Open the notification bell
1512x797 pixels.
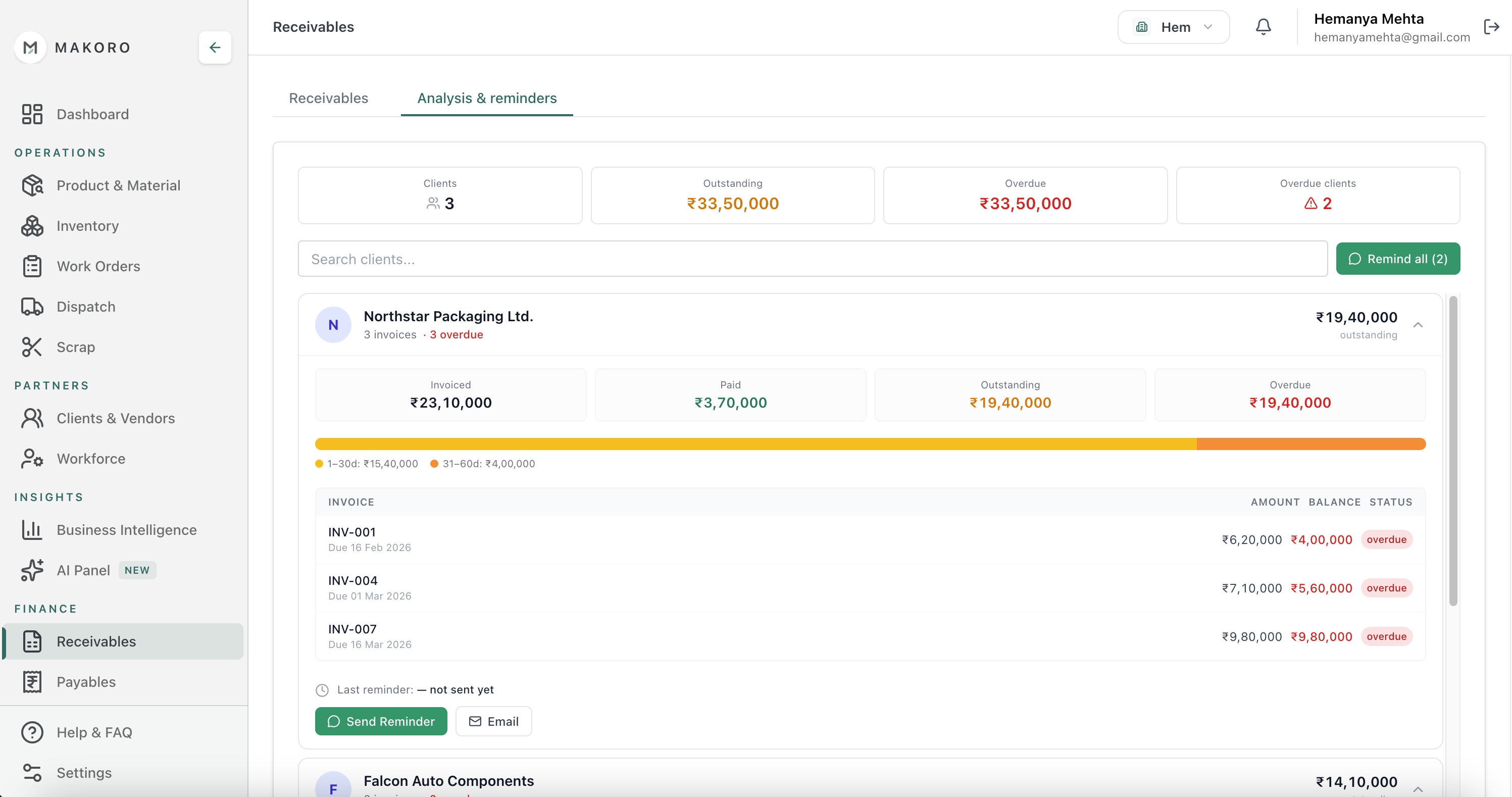coord(1263,26)
